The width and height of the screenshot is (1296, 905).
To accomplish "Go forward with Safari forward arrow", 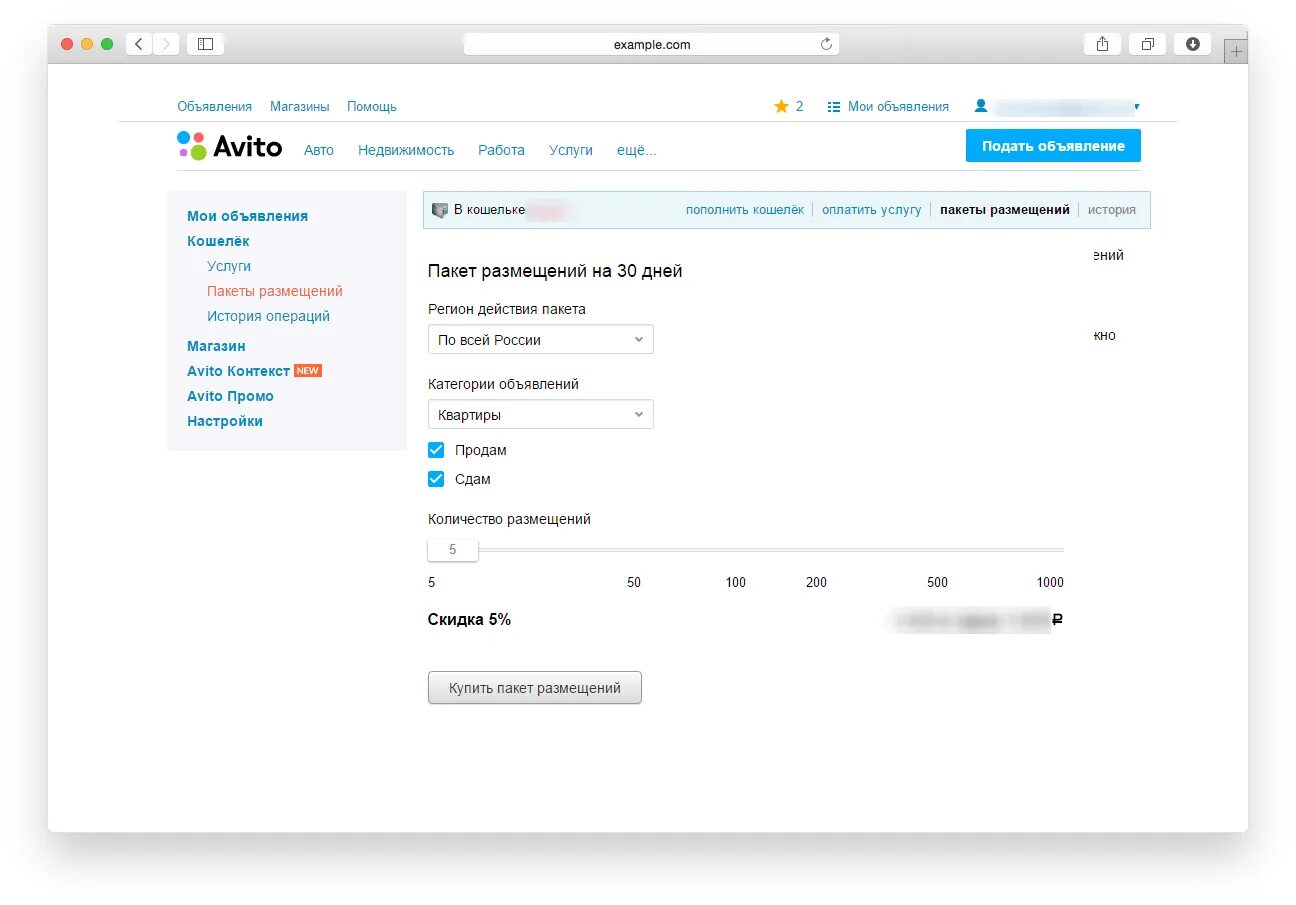I will (166, 44).
